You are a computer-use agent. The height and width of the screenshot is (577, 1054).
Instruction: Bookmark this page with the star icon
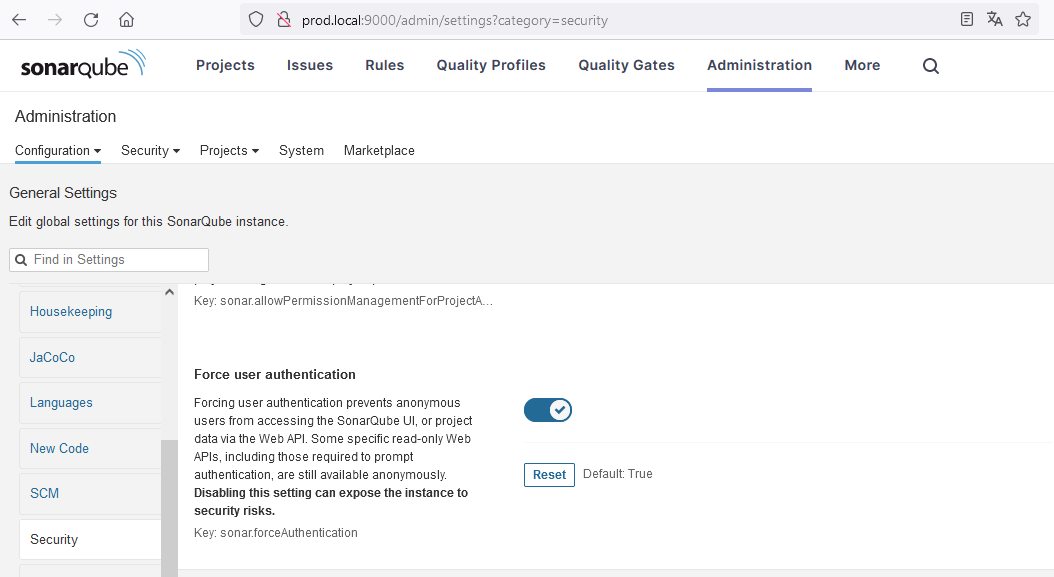(x=1023, y=20)
